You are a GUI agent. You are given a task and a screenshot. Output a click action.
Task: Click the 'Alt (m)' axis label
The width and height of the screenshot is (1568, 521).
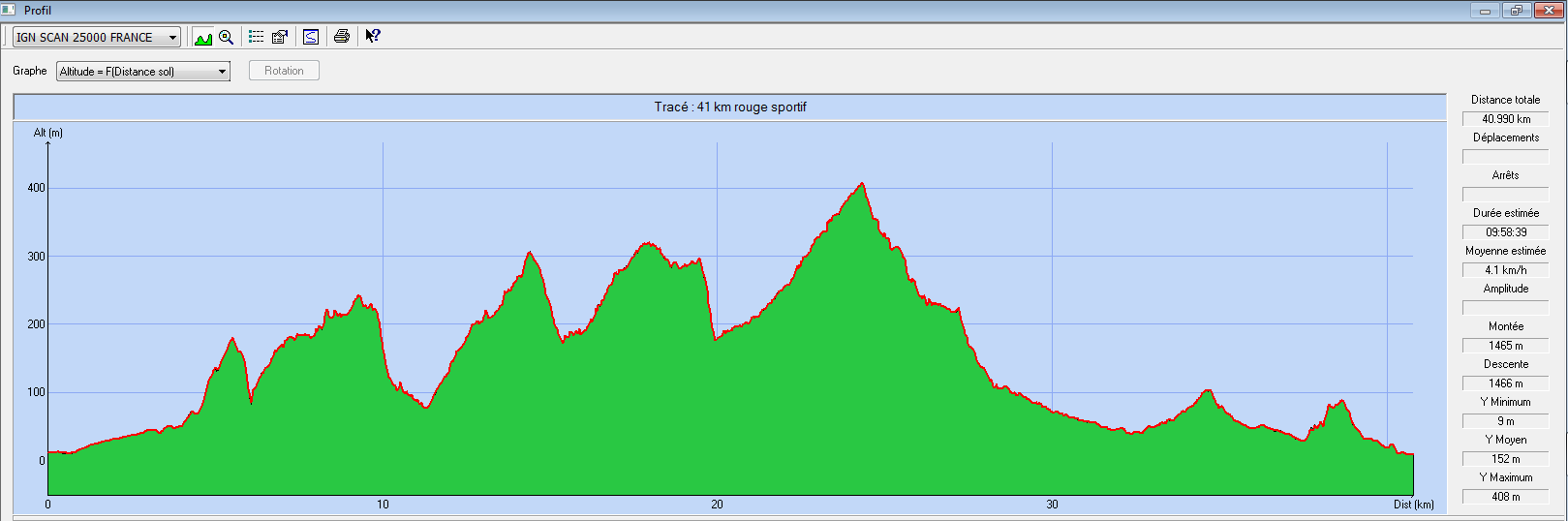(x=48, y=133)
